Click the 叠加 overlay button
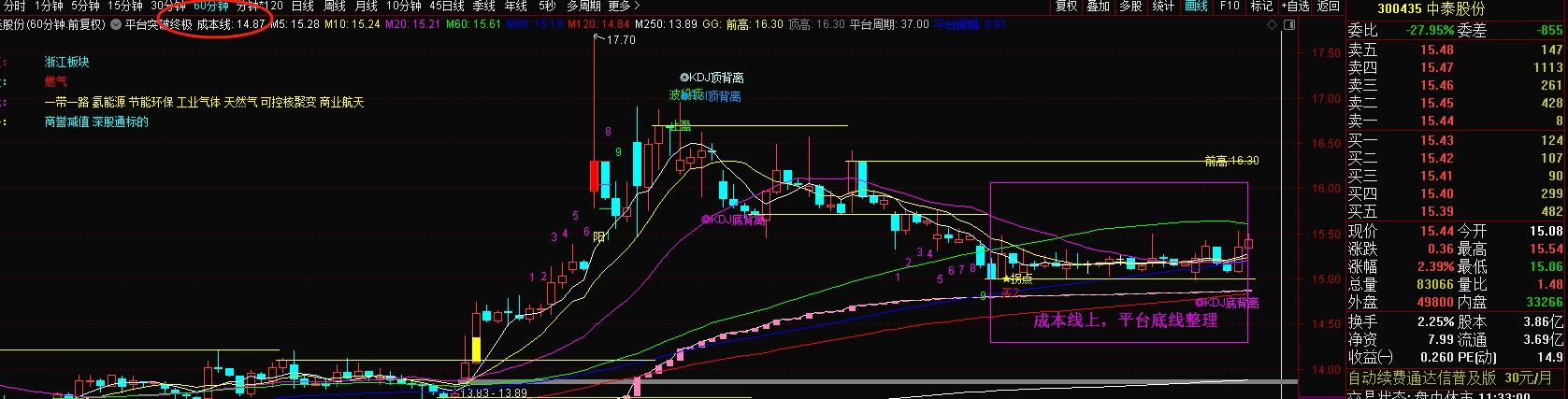 coord(1098,6)
